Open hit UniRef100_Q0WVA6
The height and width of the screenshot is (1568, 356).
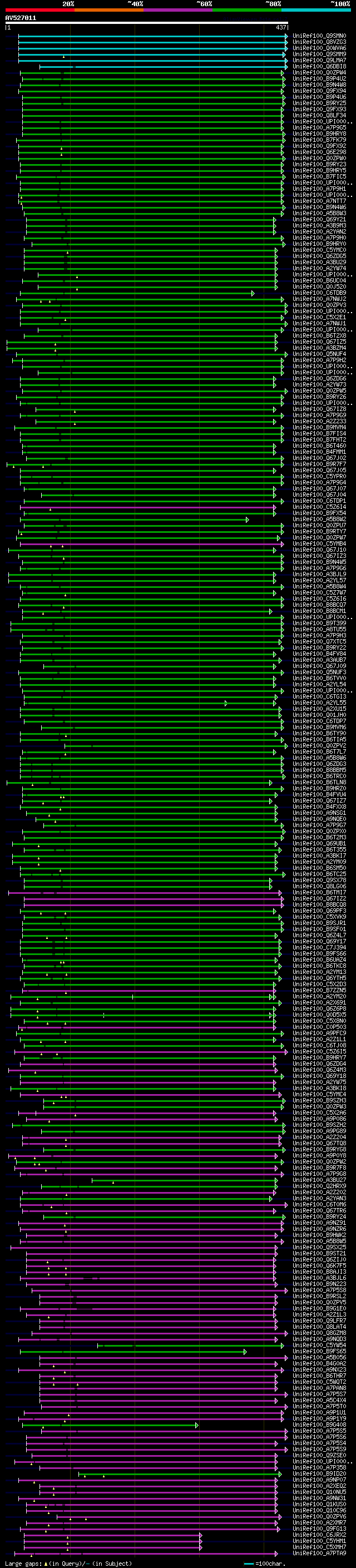pos(319,48)
